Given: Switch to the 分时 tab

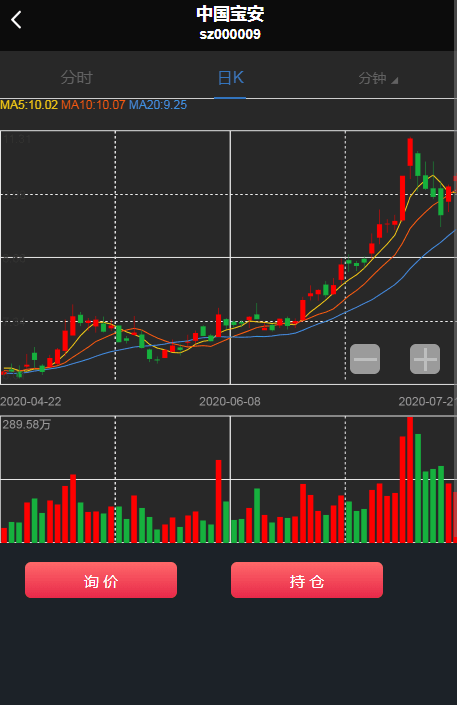Looking at the screenshot, I should 76,78.
